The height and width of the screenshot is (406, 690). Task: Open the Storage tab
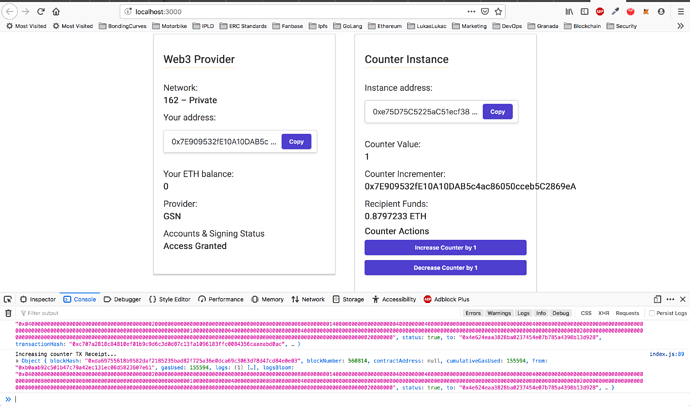point(348,299)
